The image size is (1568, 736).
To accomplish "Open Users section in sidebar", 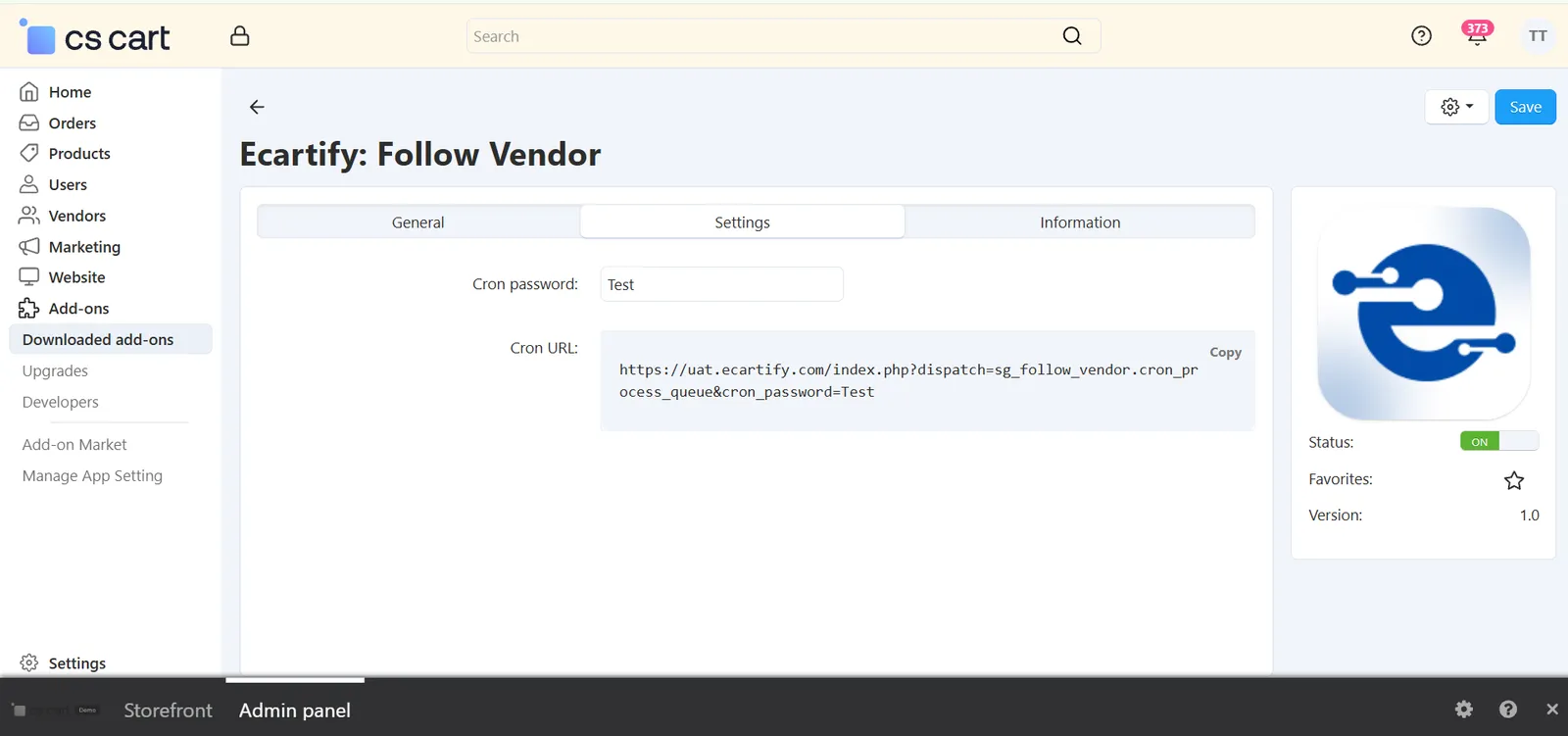I will click(x=68, y=185).
